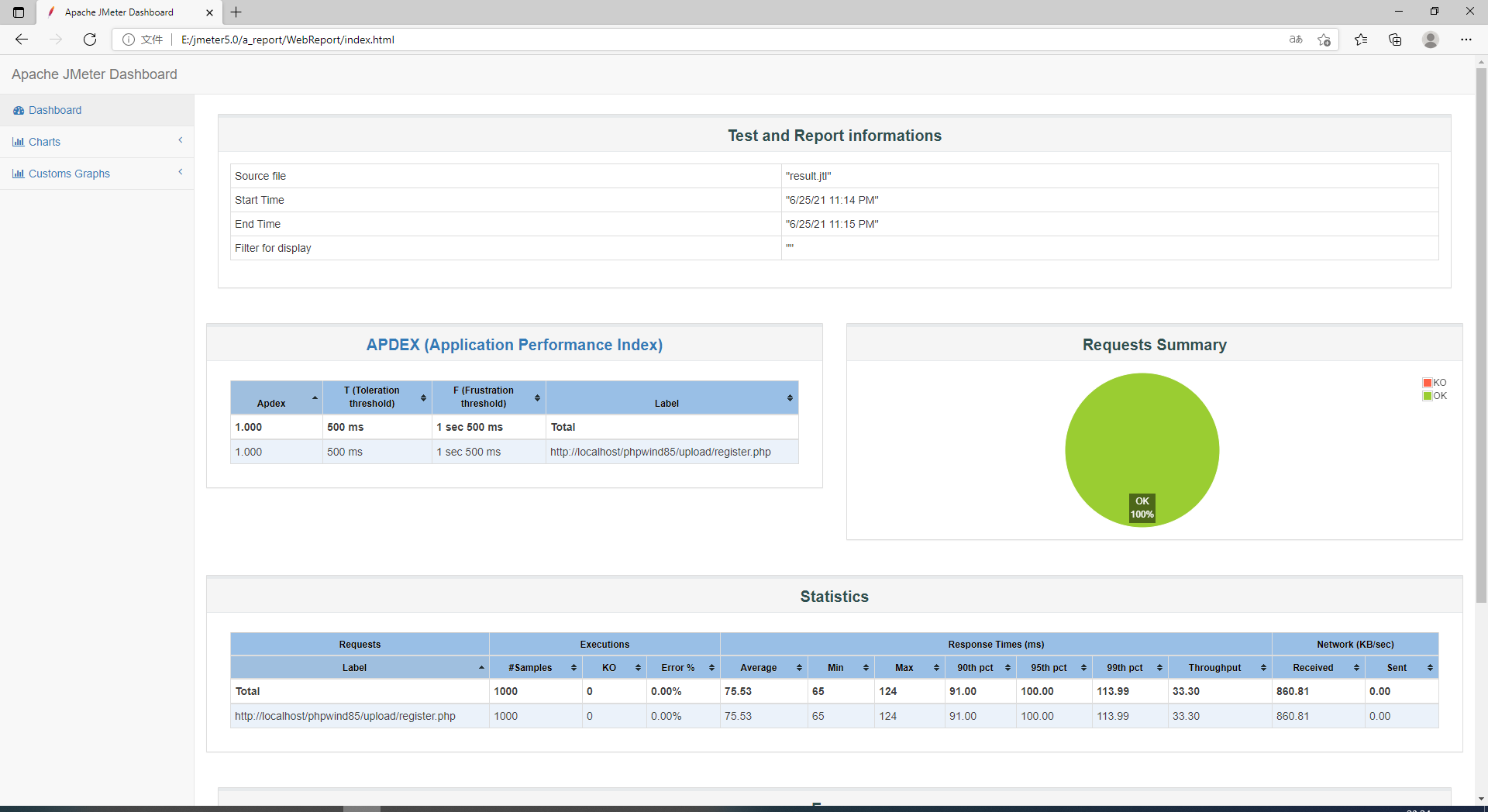This screenshot has height=812, width=1488.
Task: Sort APDEX table by Label column
Action: click(672, 397)
